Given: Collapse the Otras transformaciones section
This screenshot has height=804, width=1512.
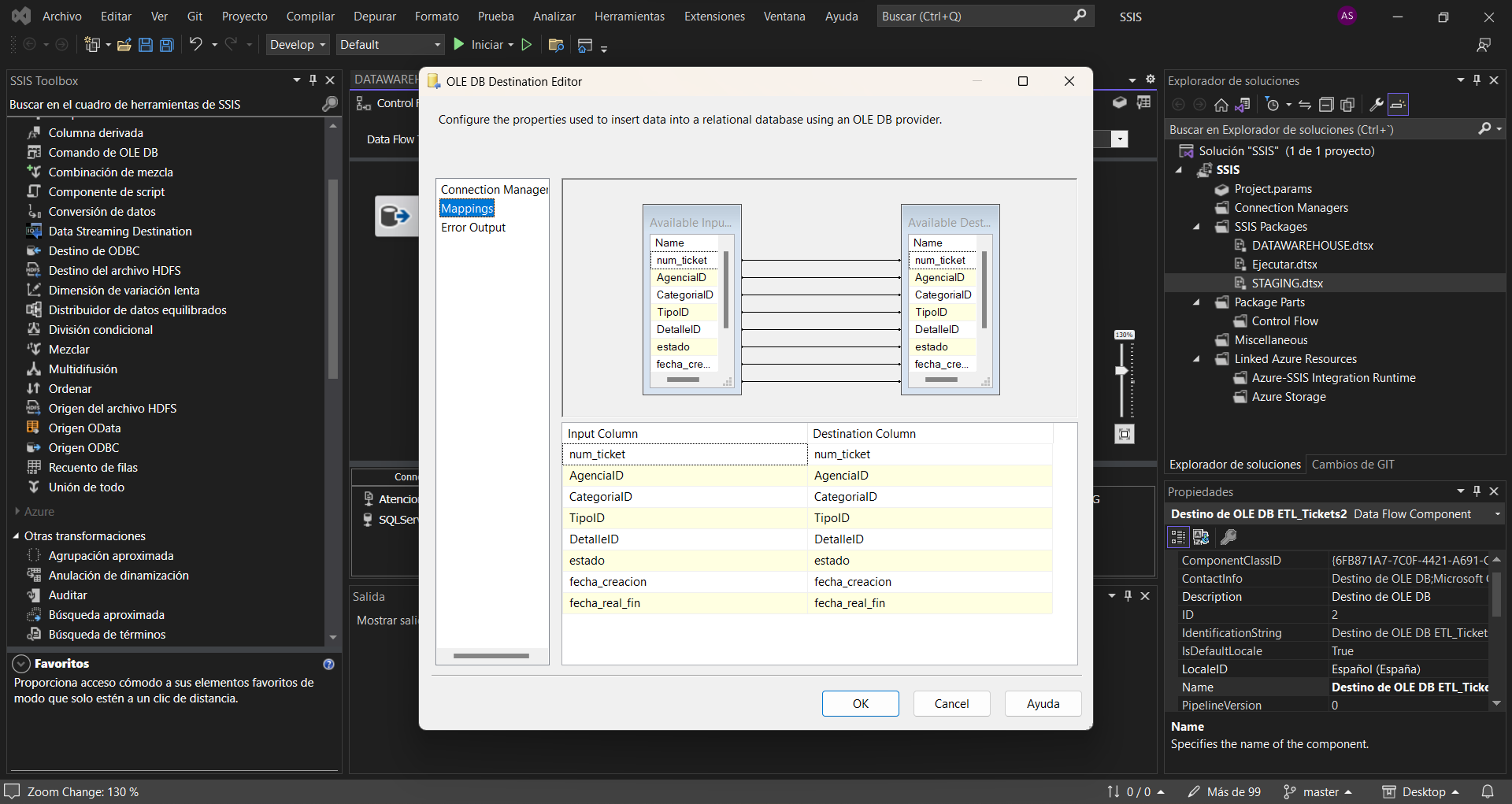Looking at the screenshot, I should pyautogui.click(x=17, y=536).
